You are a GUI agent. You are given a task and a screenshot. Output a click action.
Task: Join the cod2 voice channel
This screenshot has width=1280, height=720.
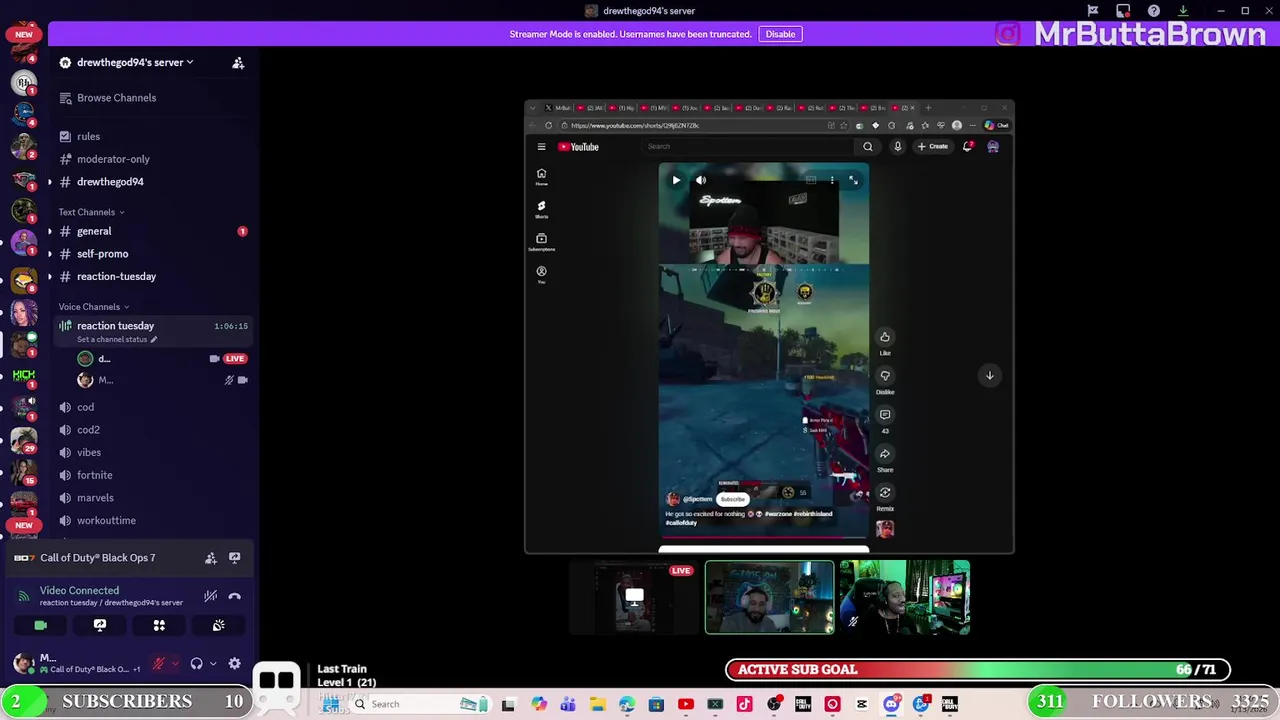pyautogui.click(x=88, y=430)
